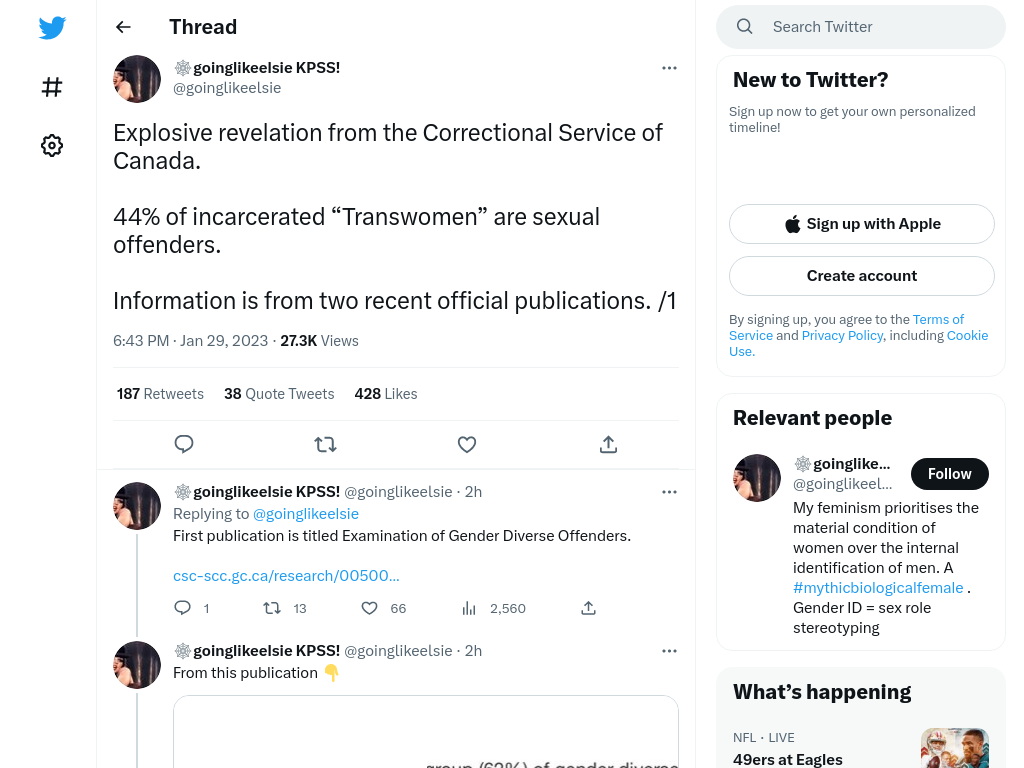1024x768 pixels.
Task: Go back using the arrow icon
Action: [x=123, y=27]
